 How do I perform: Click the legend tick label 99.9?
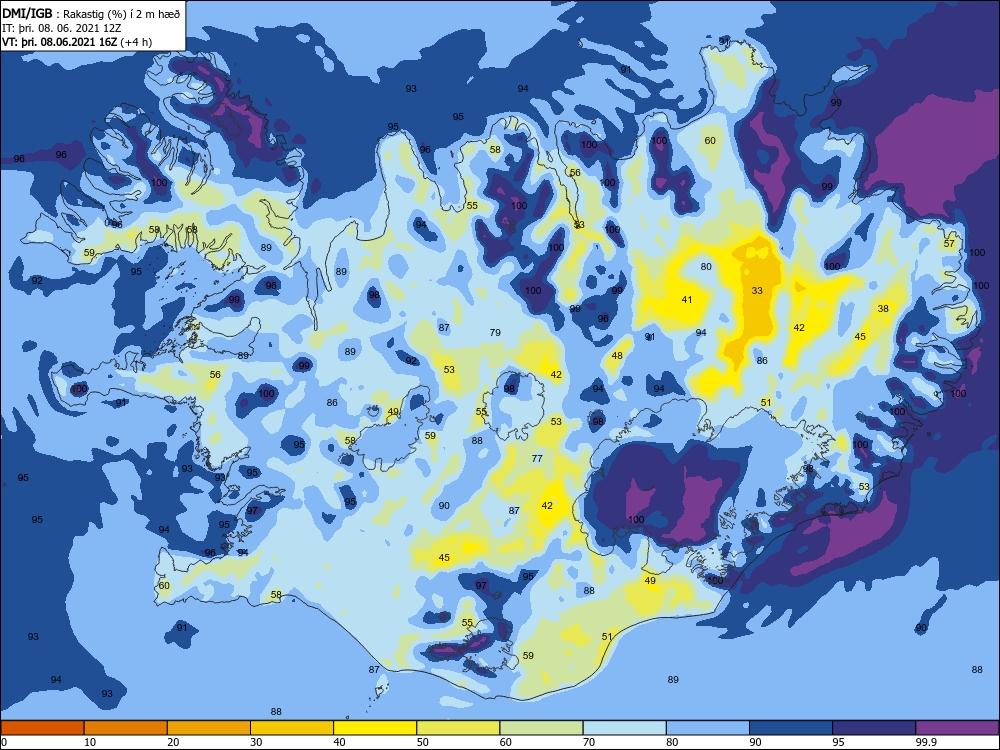[x=926, y=742]
